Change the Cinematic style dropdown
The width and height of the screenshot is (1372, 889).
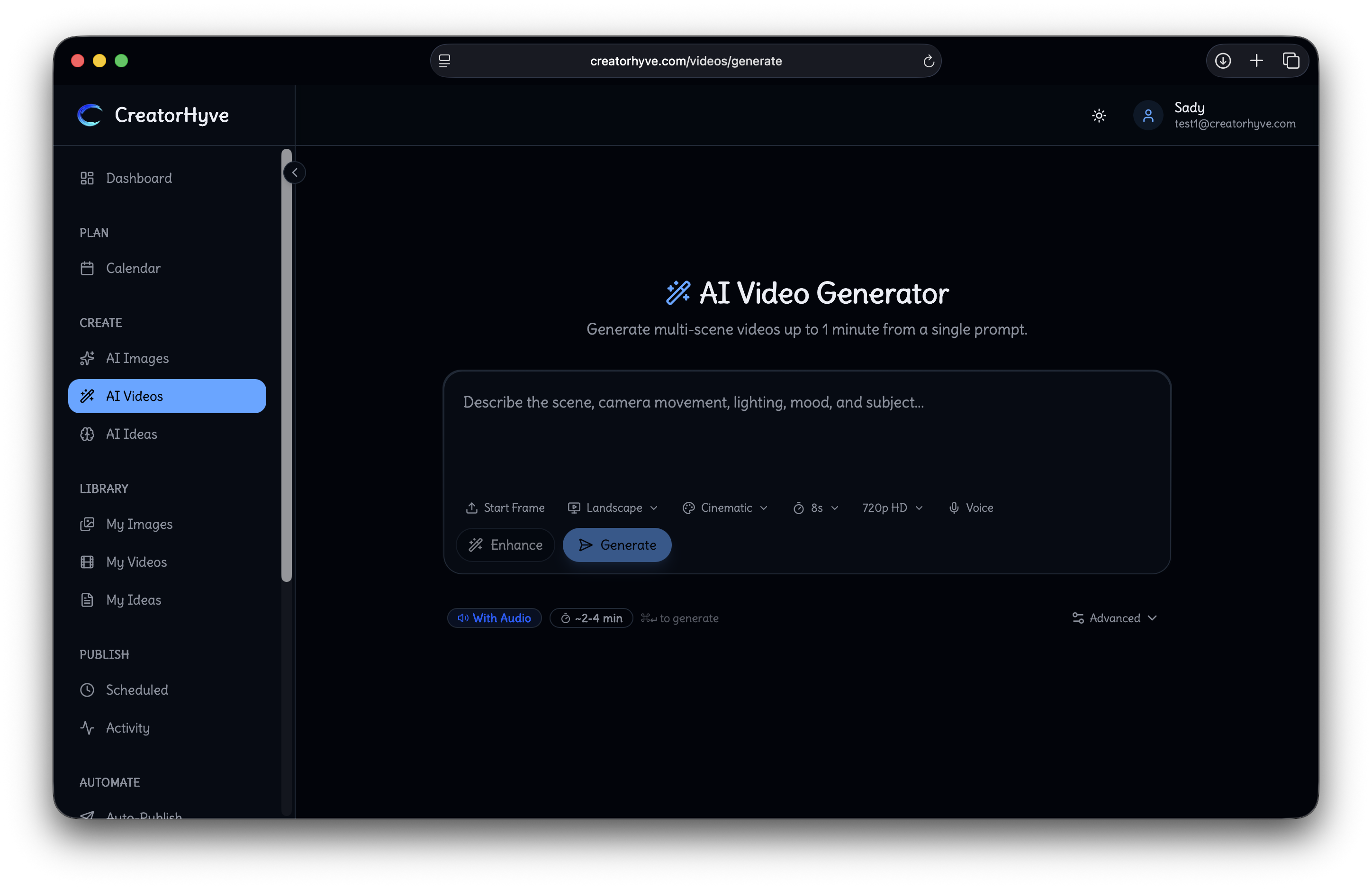[x=725, y=508]
